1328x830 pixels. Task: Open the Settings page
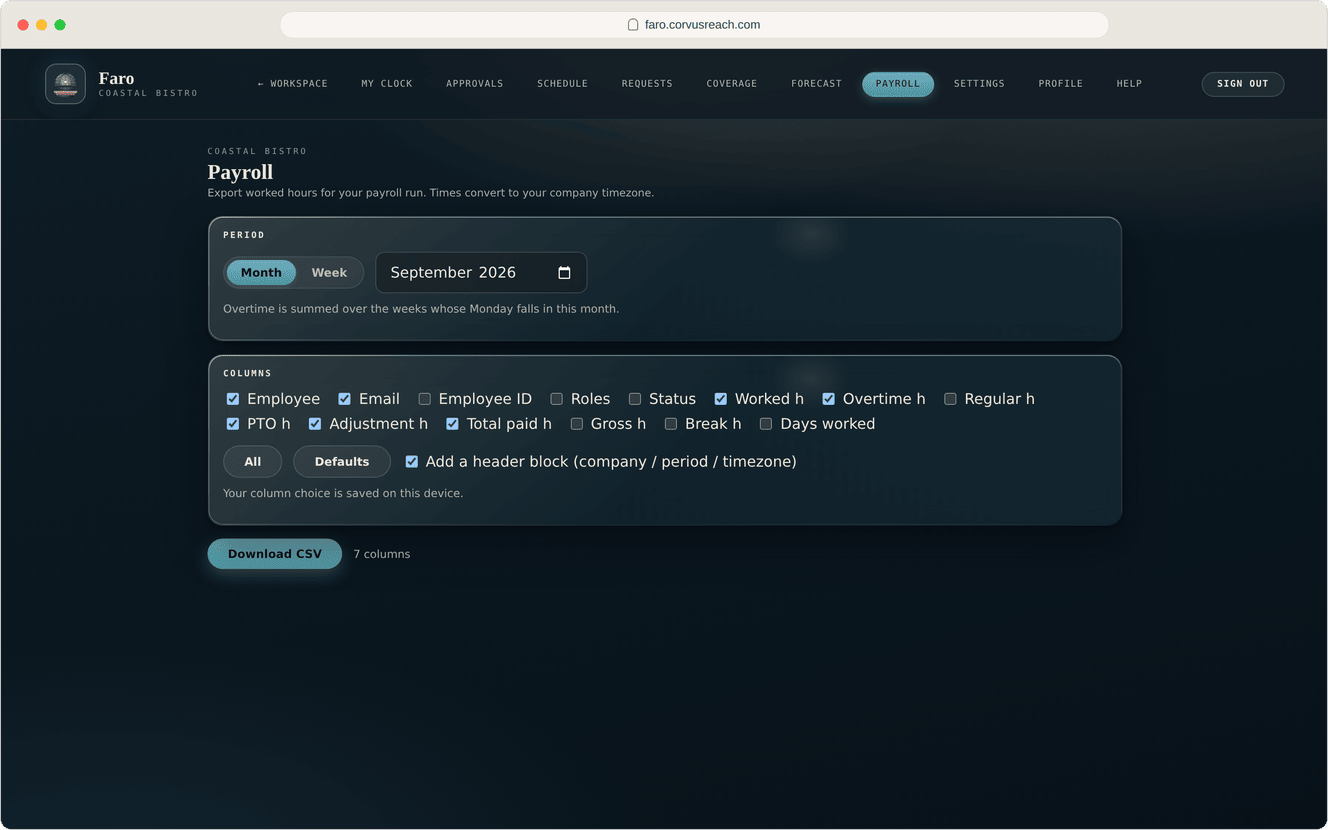click(979, 84)
